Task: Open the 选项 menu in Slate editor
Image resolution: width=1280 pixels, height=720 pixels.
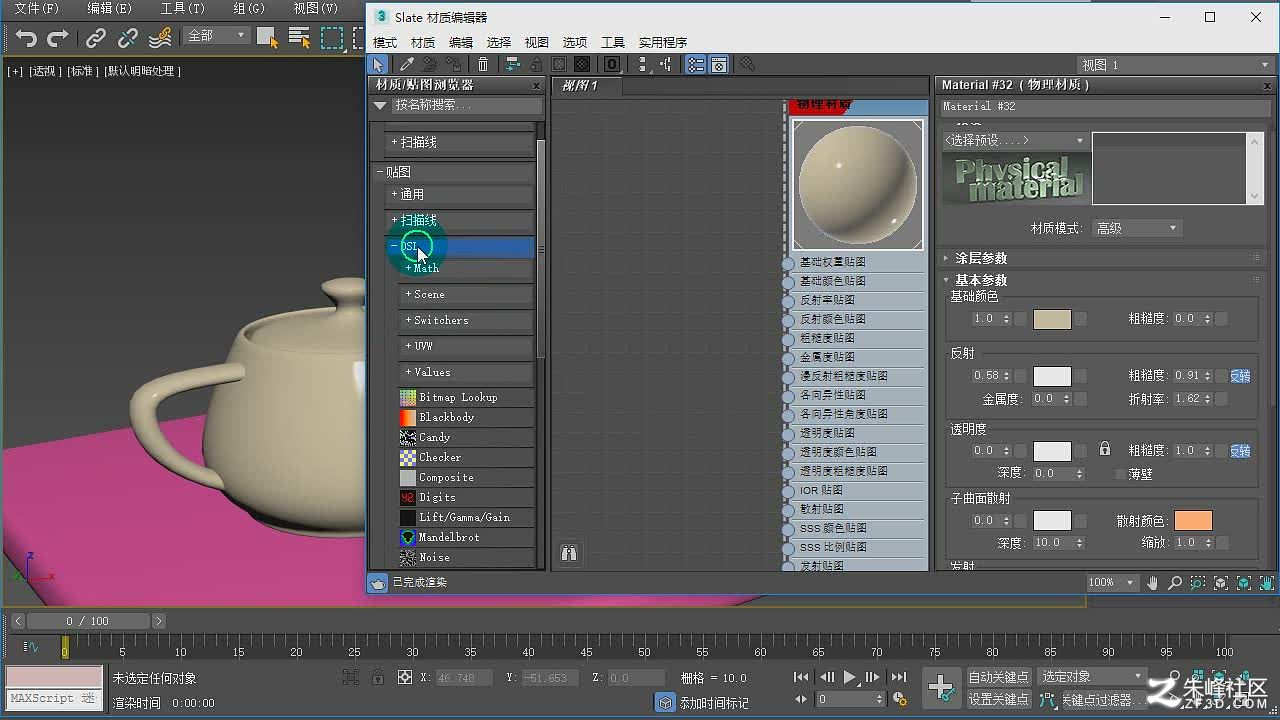Action: pos(575,42)
